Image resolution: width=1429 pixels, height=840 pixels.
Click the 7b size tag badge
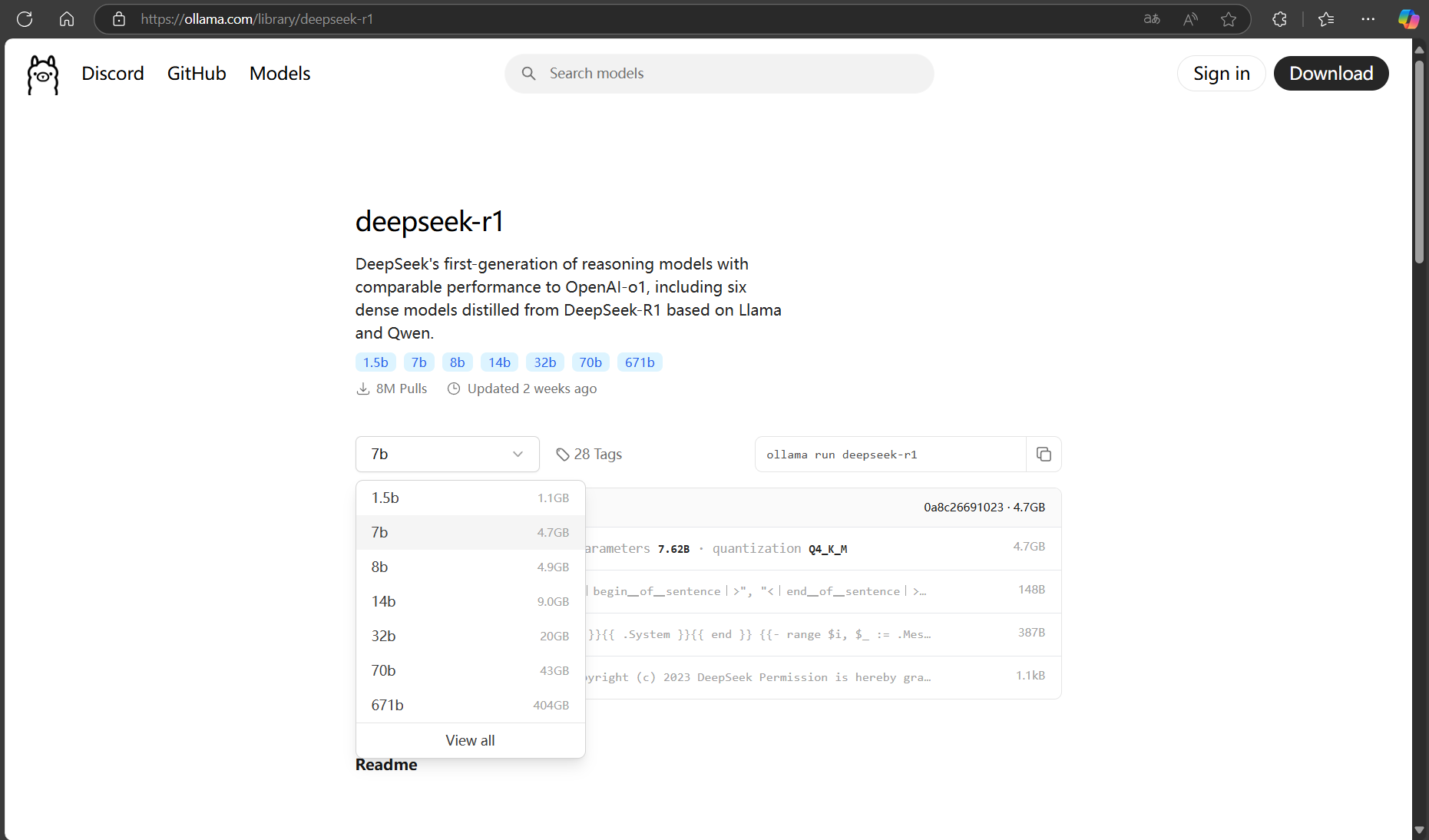click(x=419, y=362)
